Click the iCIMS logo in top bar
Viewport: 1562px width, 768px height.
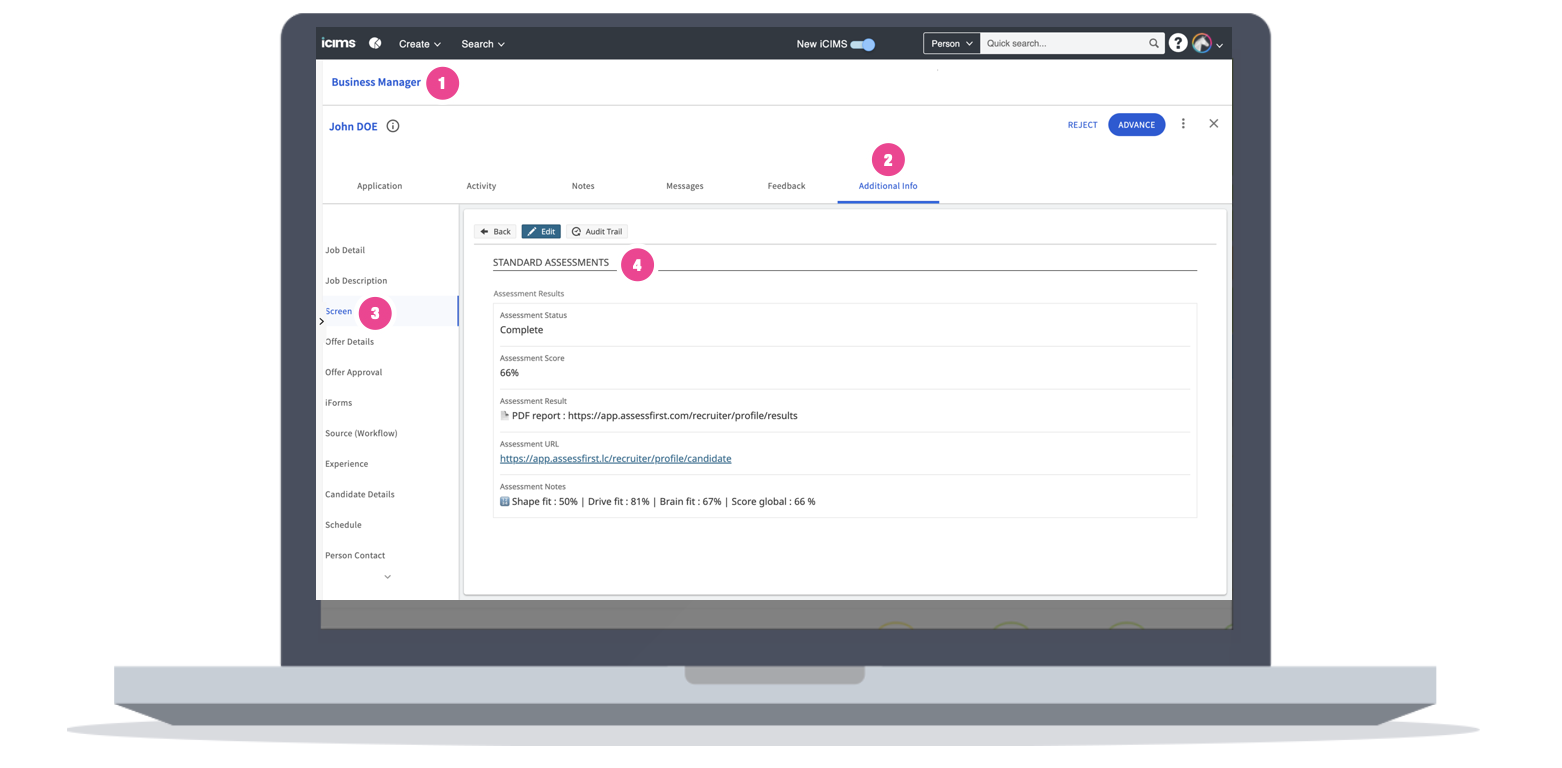click(338, 43)
